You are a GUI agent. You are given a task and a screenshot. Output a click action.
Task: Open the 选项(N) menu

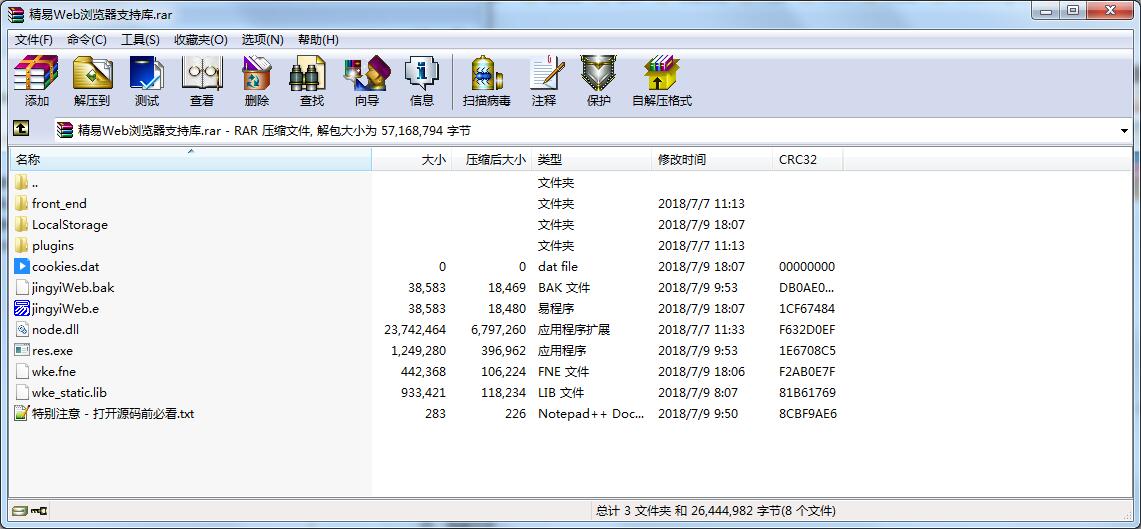click(x=263, y=39)
